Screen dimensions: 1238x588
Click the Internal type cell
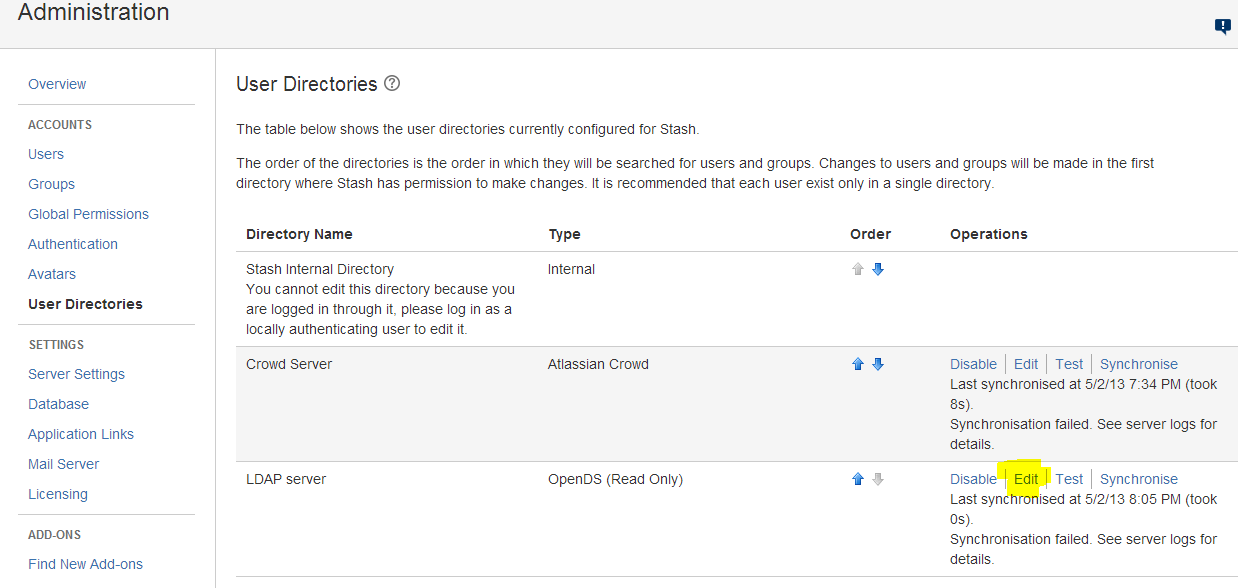coord(571,269)
